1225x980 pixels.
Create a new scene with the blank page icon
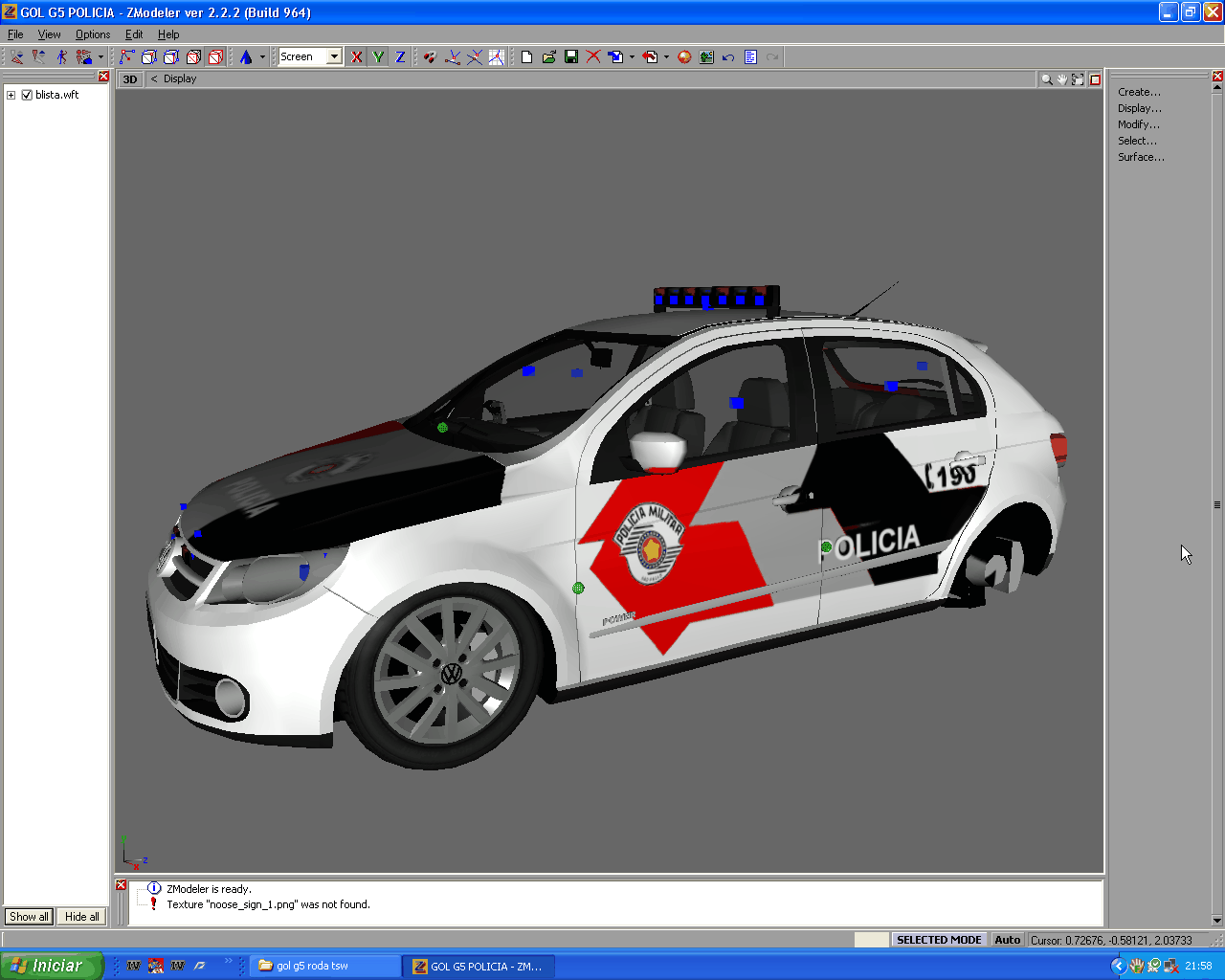click(526, 56)
